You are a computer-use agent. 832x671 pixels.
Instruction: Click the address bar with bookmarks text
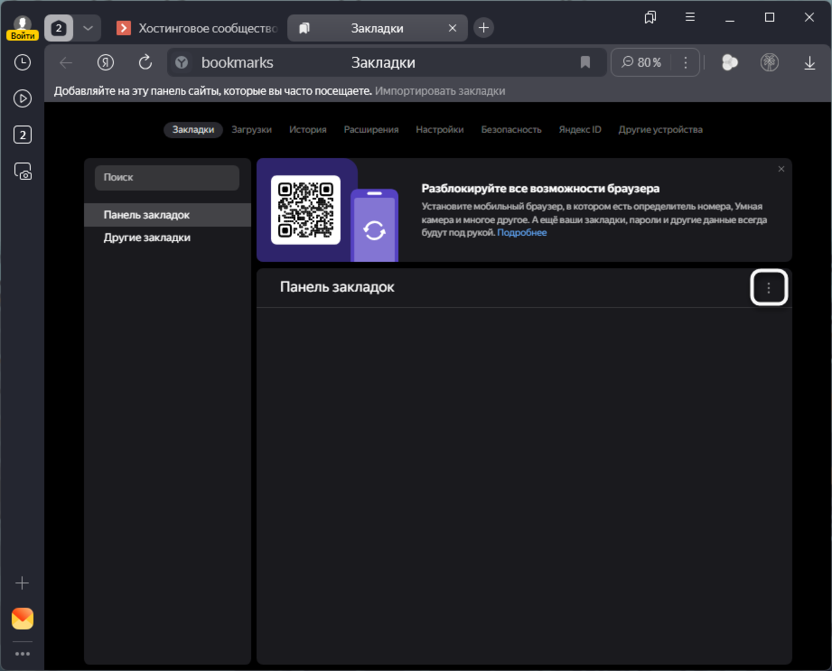pos(386,63)
